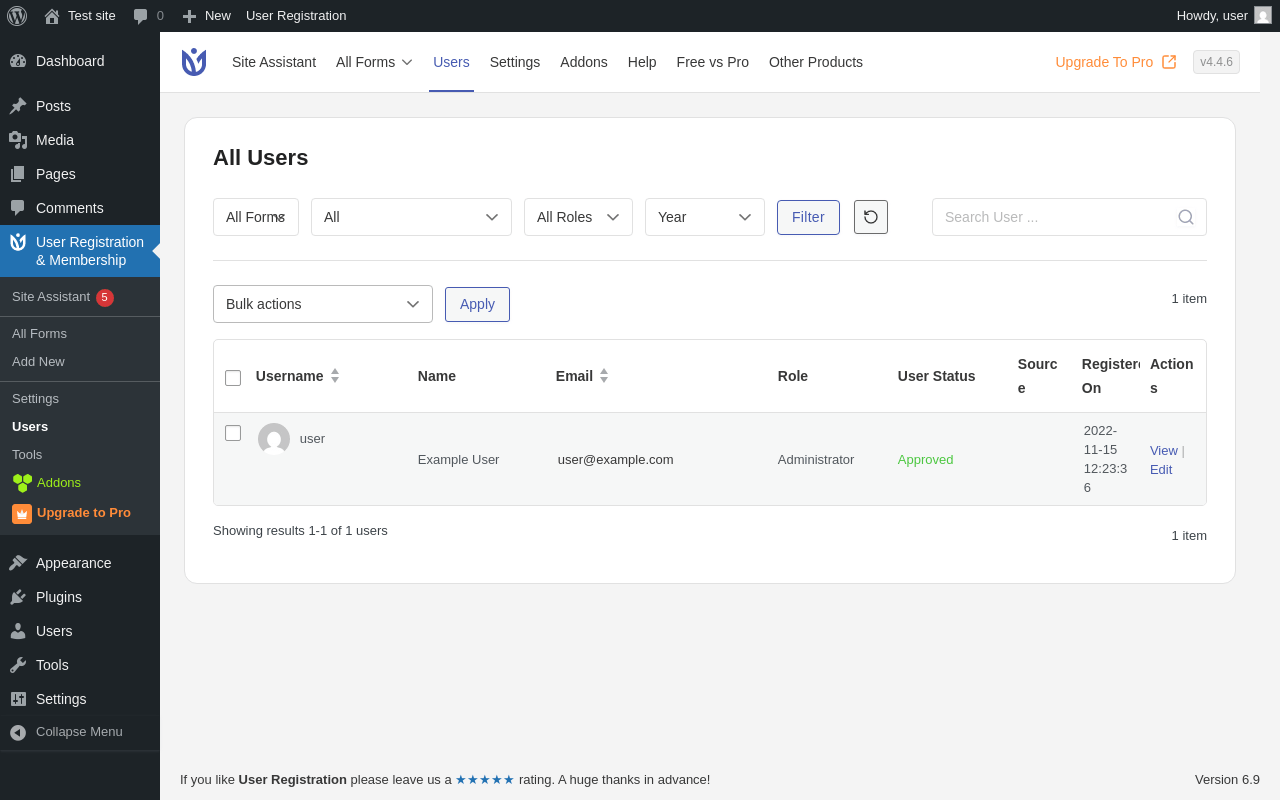1280x800 pixels.
Task: Toggle the select-all users checkbox
Action: point(233,378)
